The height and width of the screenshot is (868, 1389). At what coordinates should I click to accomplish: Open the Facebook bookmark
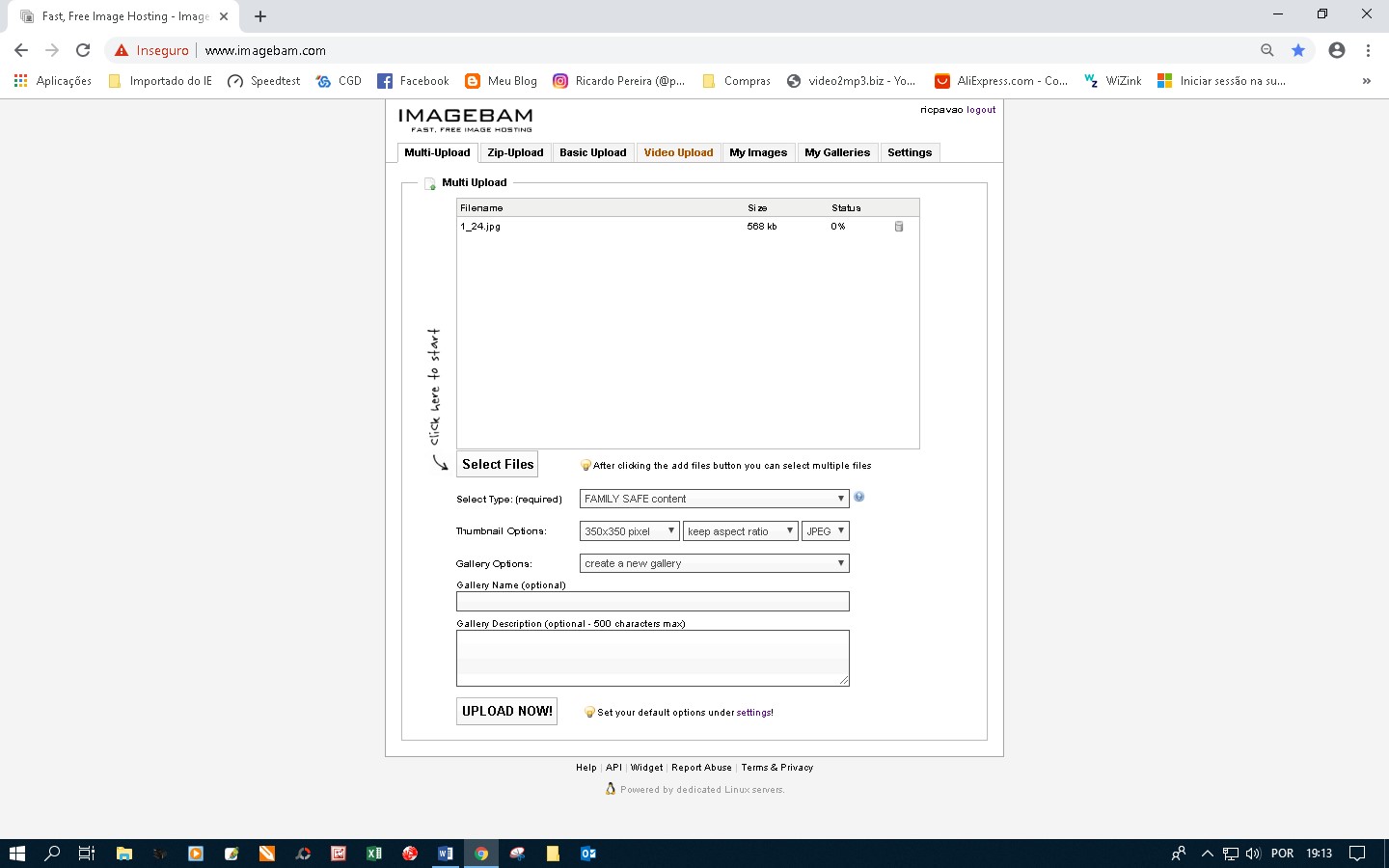pyautogui.click(x=413, y=81)
